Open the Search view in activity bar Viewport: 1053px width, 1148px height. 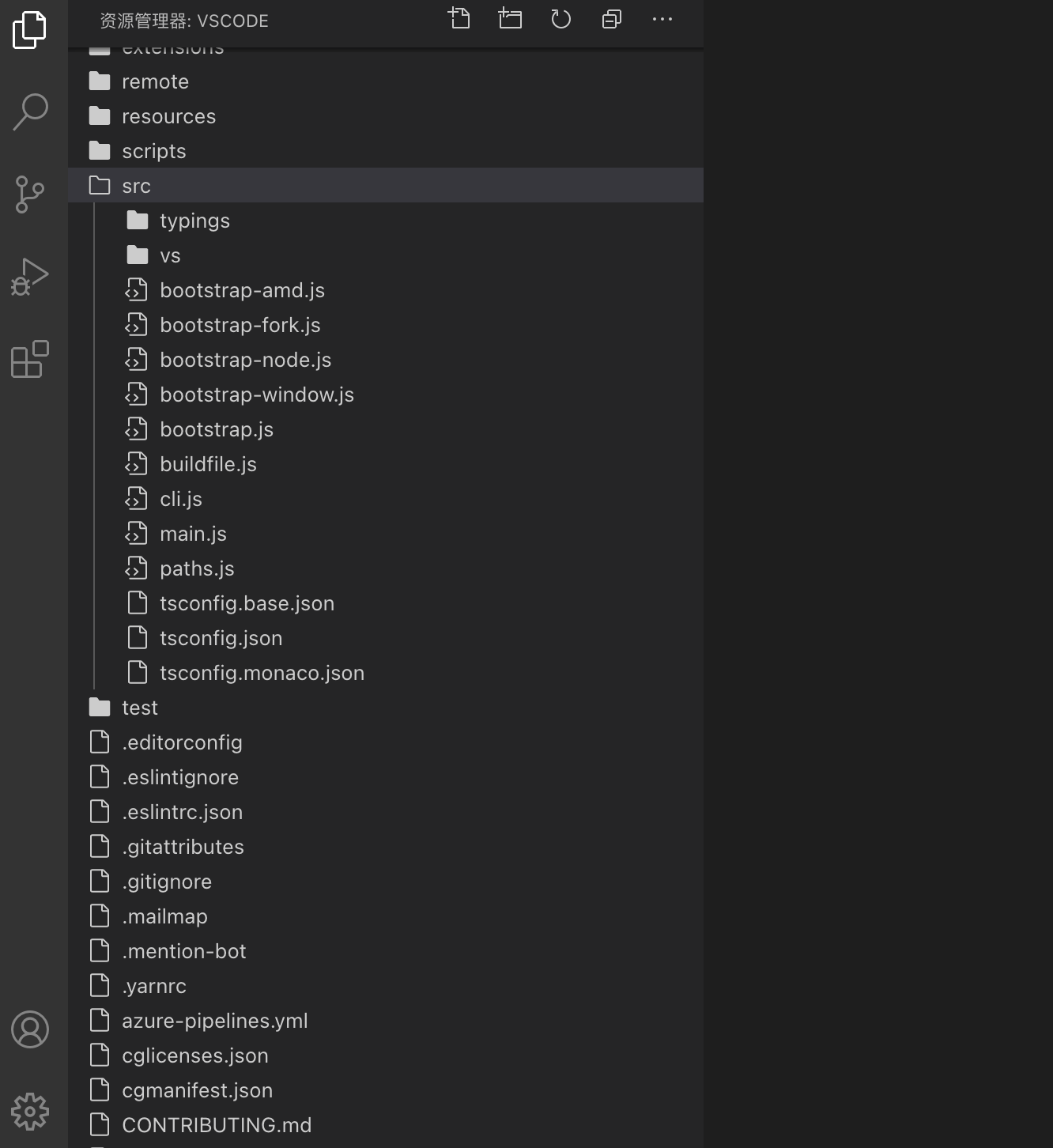(x=30, y=111)
